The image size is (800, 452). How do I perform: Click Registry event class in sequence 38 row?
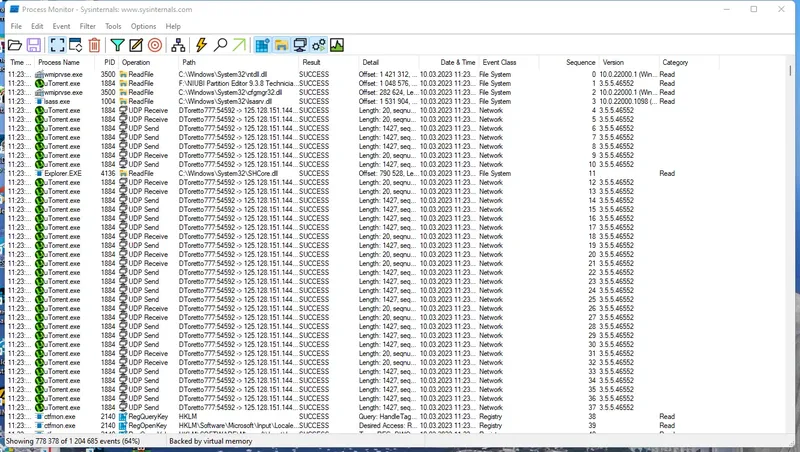point(490,416)
